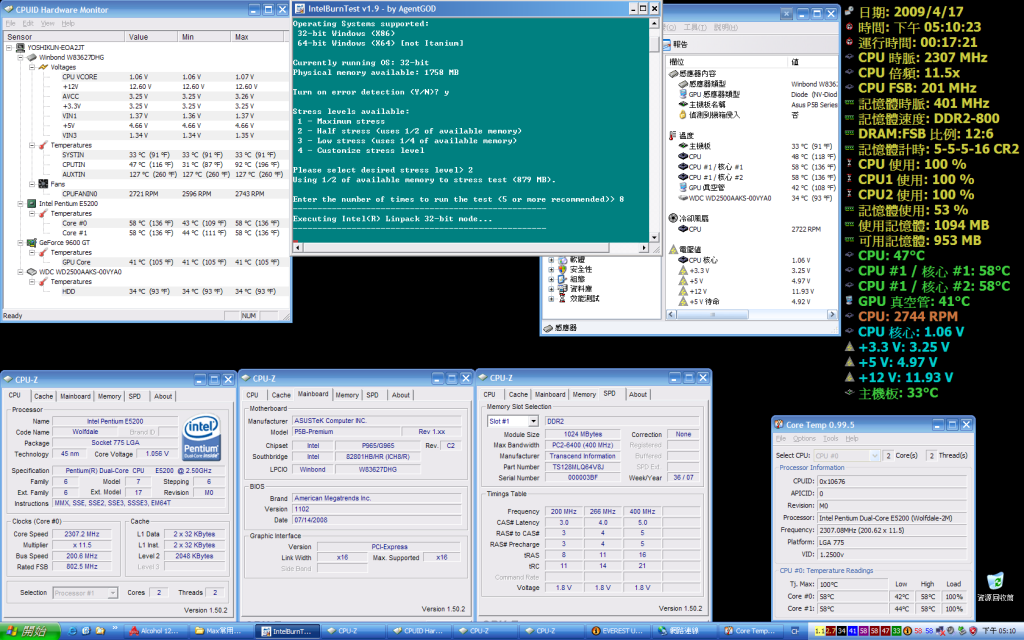The image size is (1024, 640).
Task: Click the Part Number field TS128MLQ64V8J
Action: tap(582, 467)
